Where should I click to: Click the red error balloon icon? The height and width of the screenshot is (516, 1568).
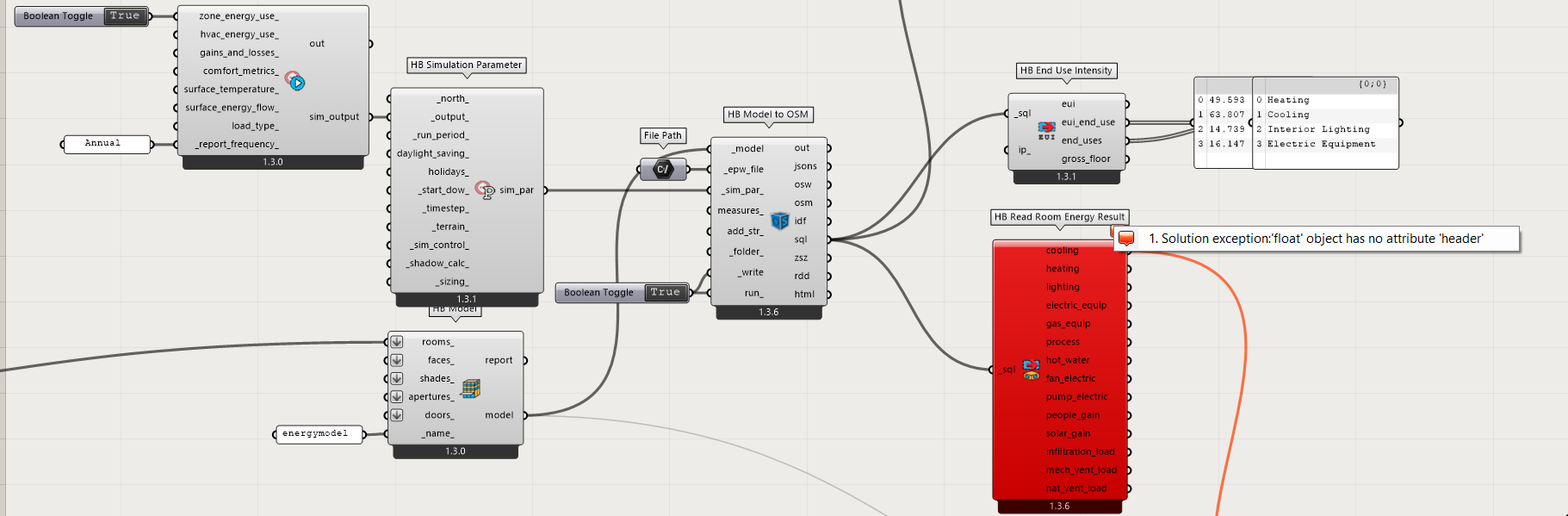pyautogui.click(x=1125, y=239)
